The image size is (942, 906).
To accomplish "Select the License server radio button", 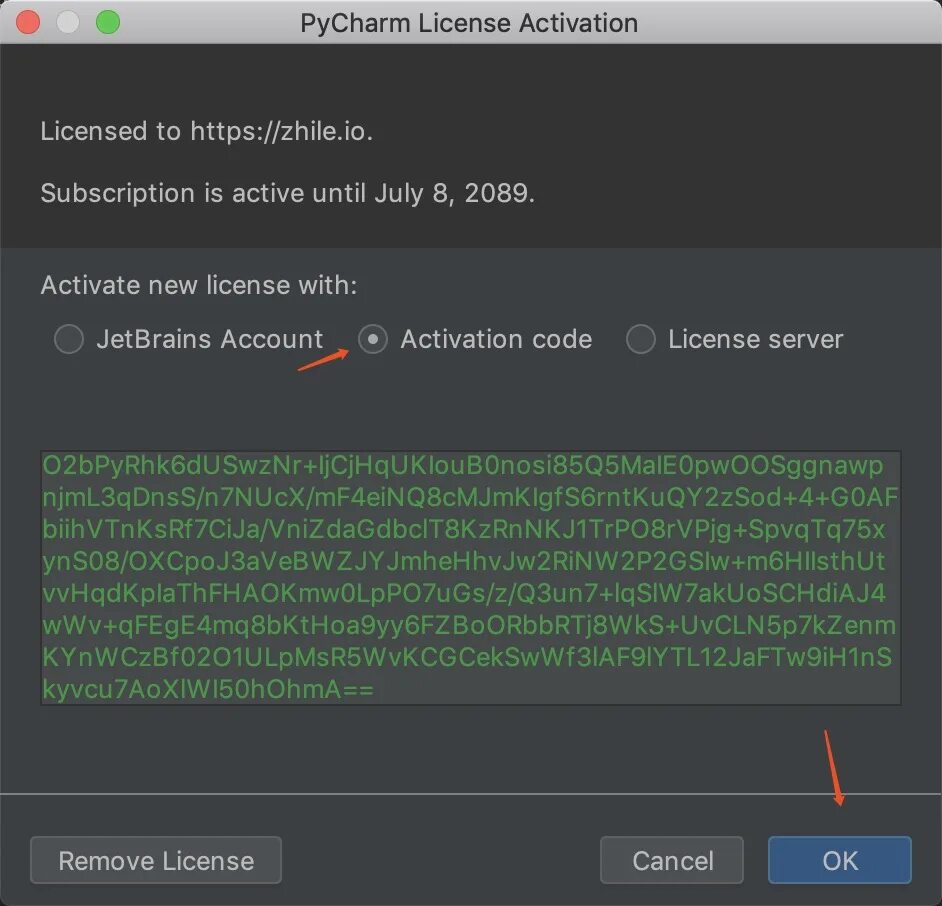I will (x=641, y=339).
